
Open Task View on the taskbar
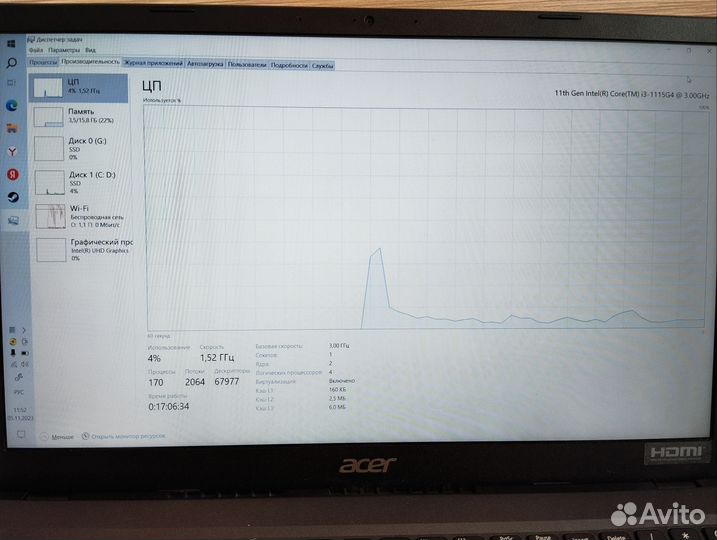tap(11, 83)
